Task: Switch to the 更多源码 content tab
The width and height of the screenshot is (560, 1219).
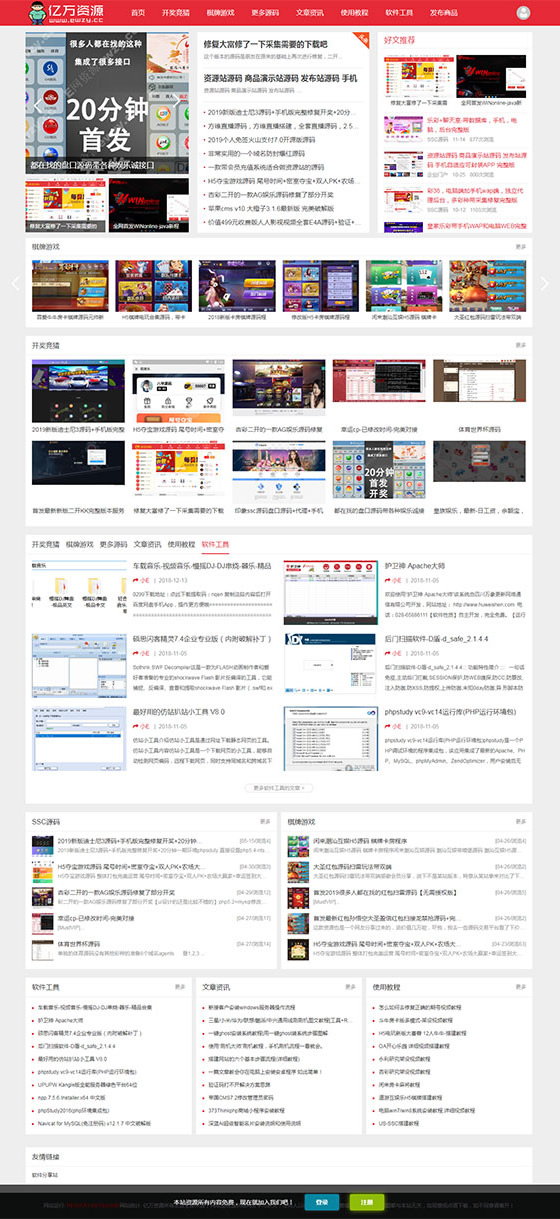Action: click(x=114, y=544)
